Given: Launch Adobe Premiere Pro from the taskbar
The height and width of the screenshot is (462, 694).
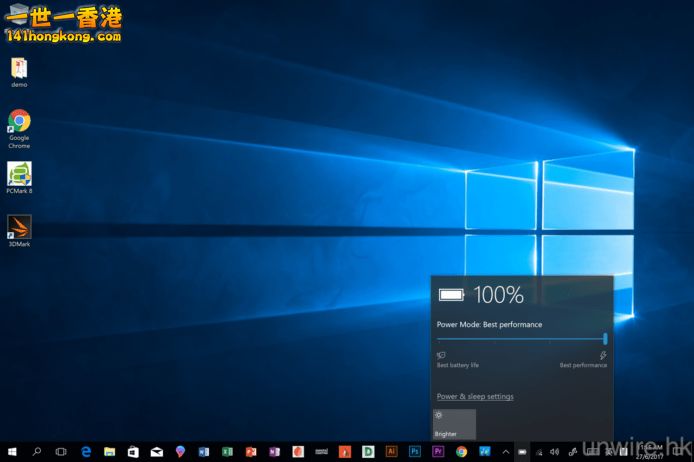Looking at the screenshot, I should [438, 451].
